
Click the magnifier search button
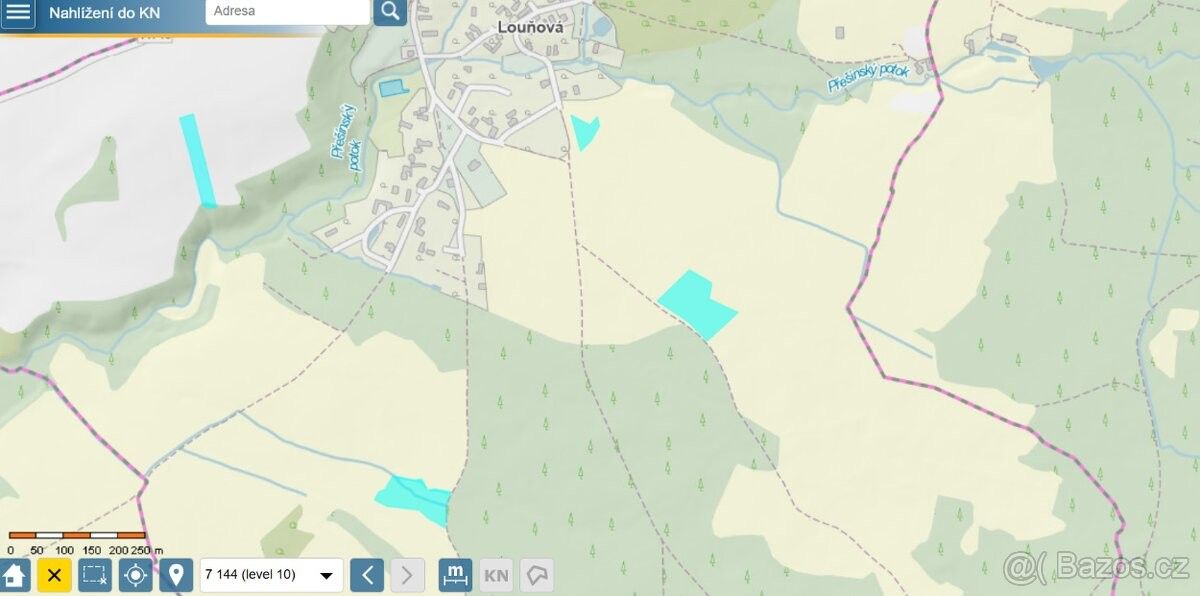pos(390,12)
